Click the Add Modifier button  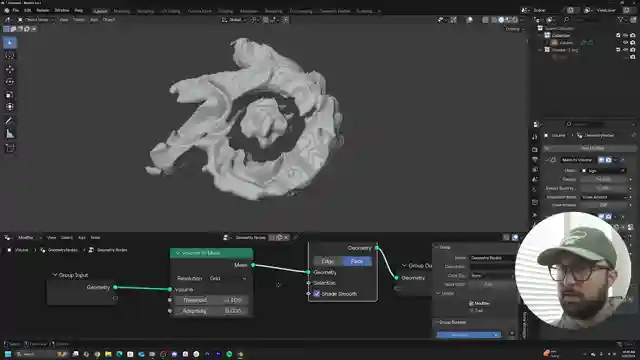(592, 148)
